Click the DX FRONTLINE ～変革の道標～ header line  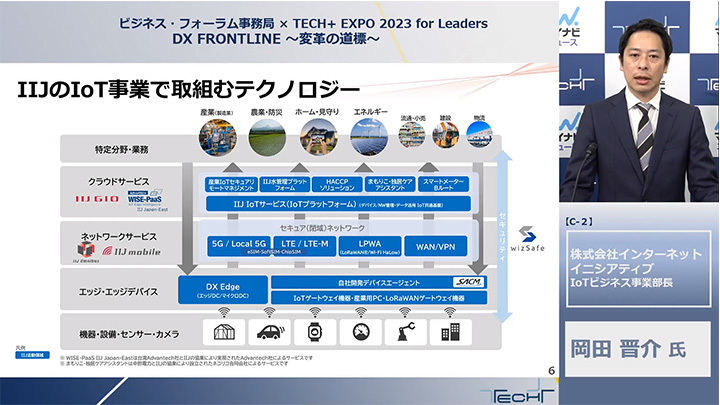(276, 39)
